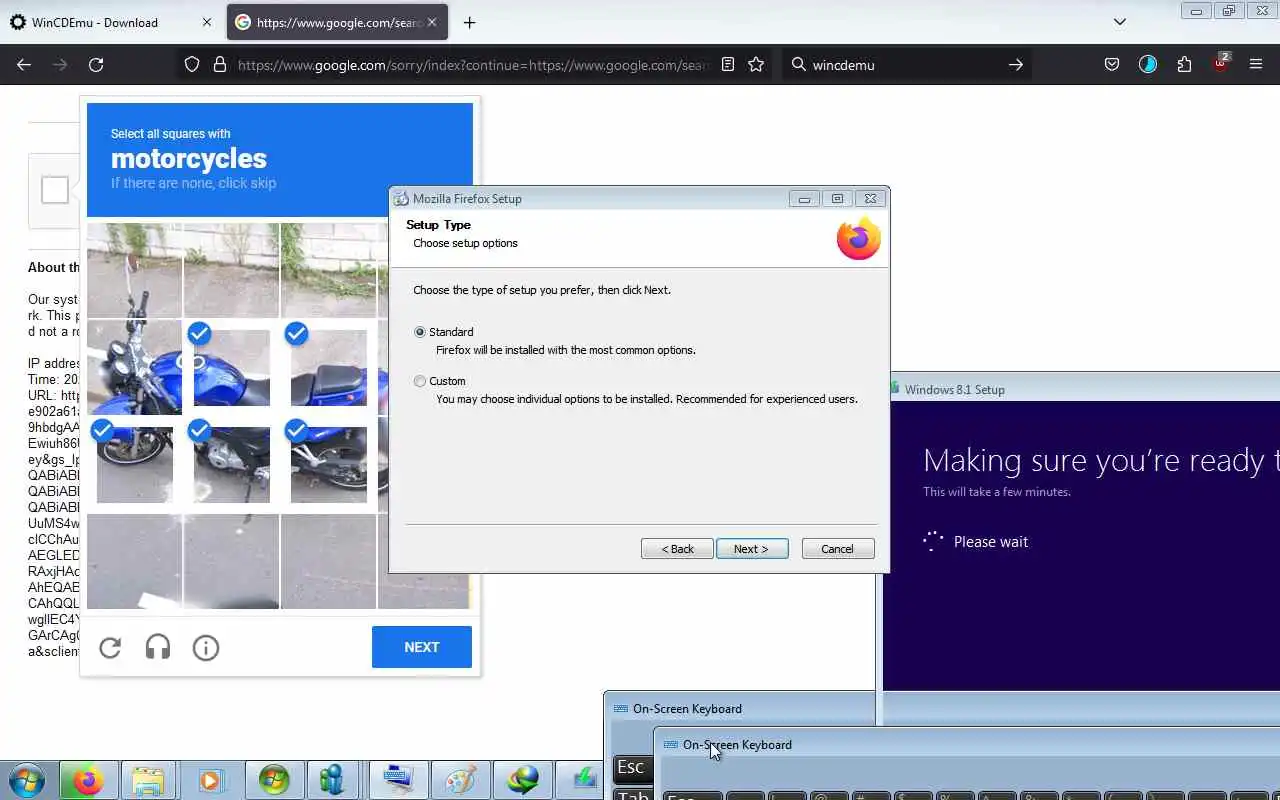Open the Extensions puzzle icon
The image size is (1280, 800).
(1184, 64)
